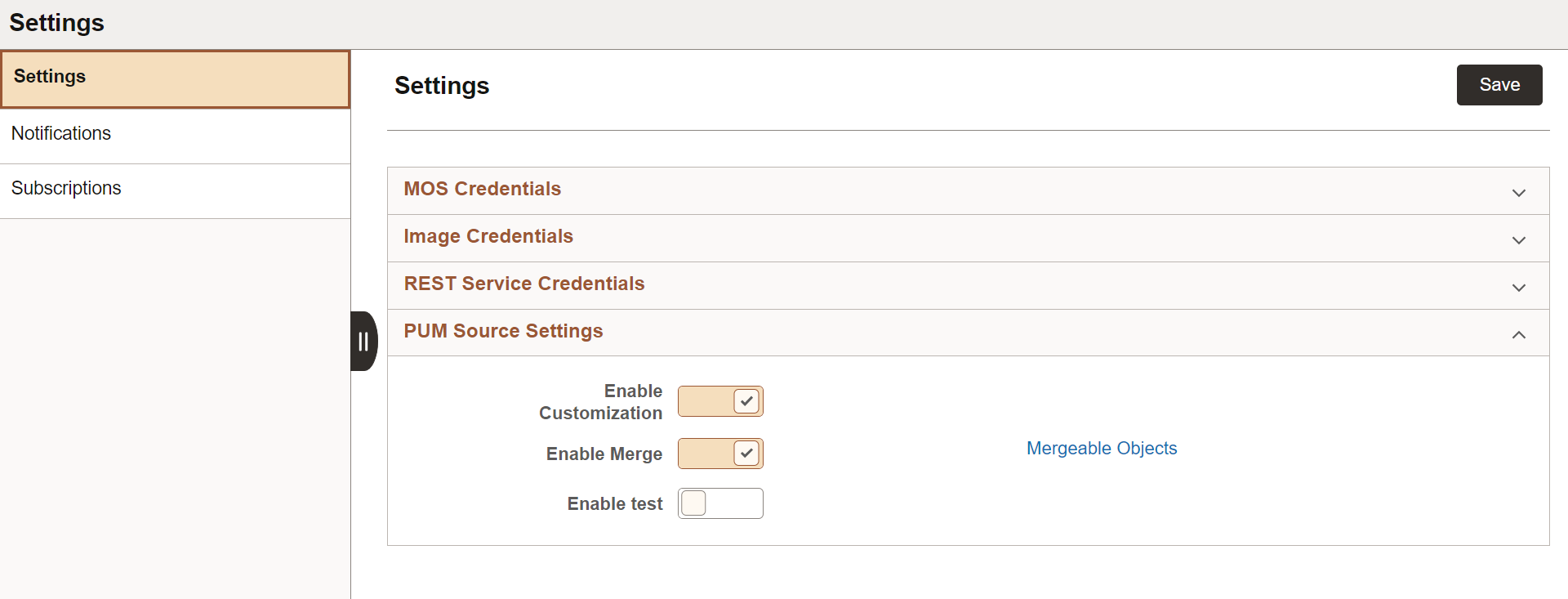This screenshot has width=1568, height=599.
Task: Turn on the Enable test toggle
Action: [720, 503]
